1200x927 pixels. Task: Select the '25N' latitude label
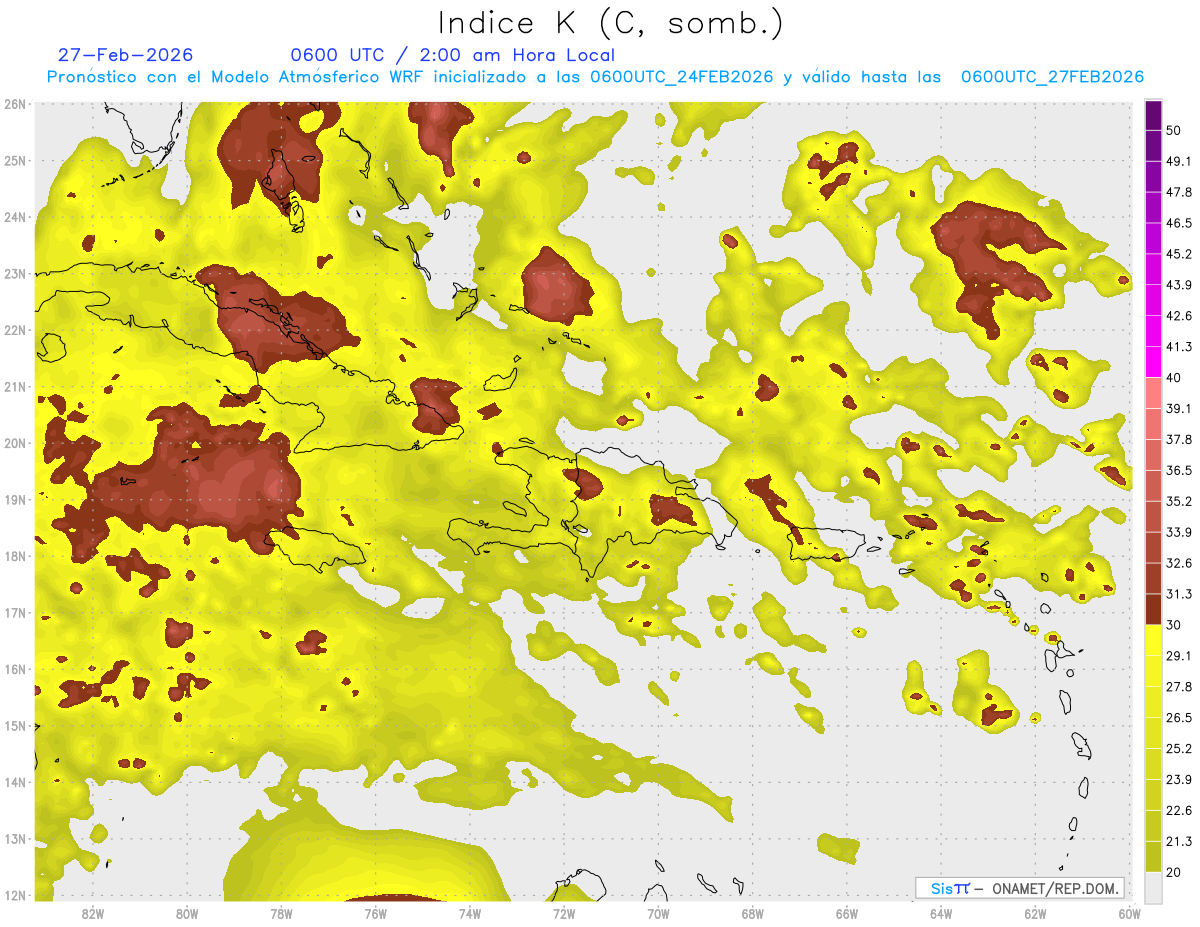[x=15, y=160]
